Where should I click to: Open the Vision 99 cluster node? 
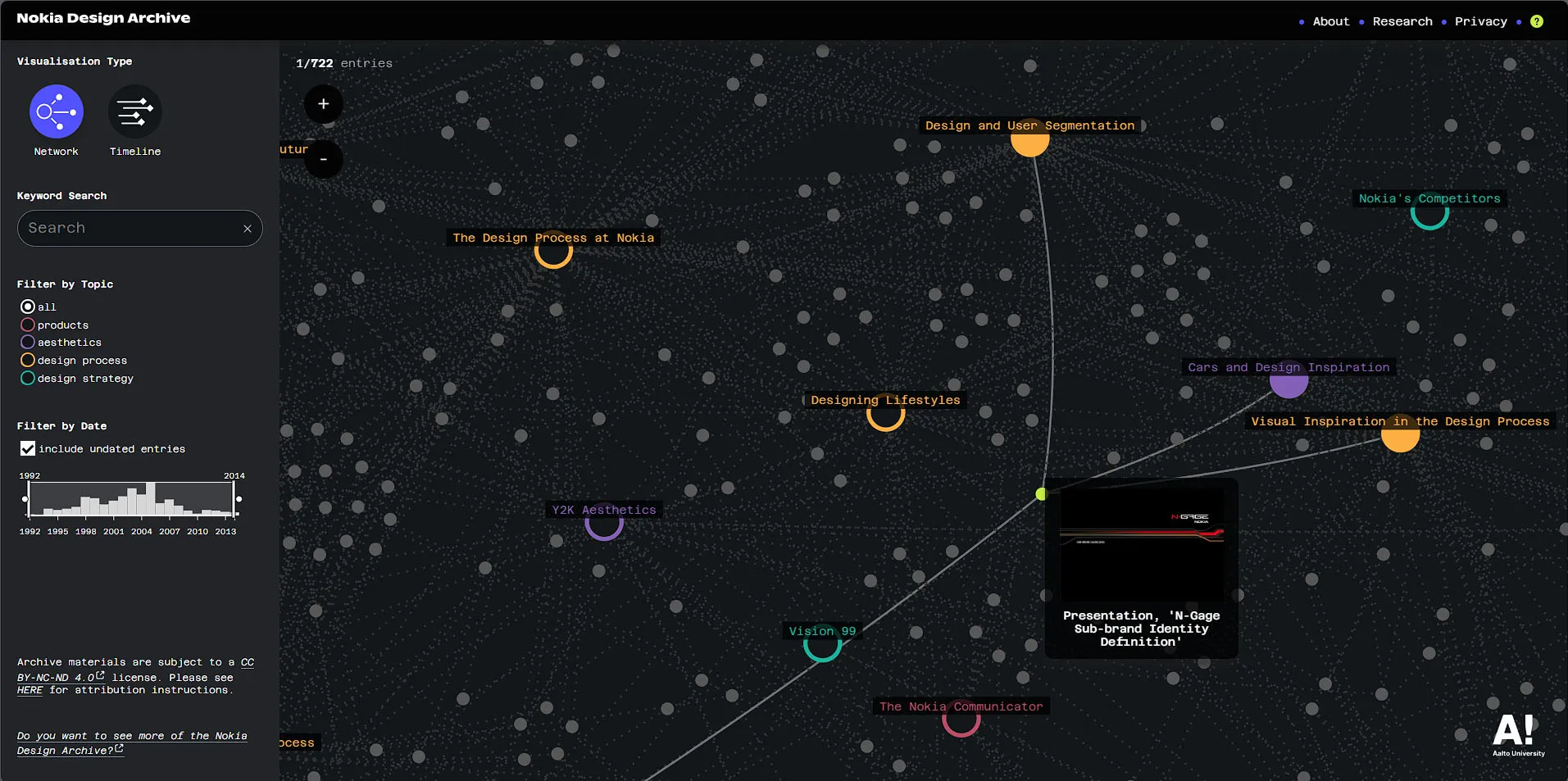click(x=822, y=643)
